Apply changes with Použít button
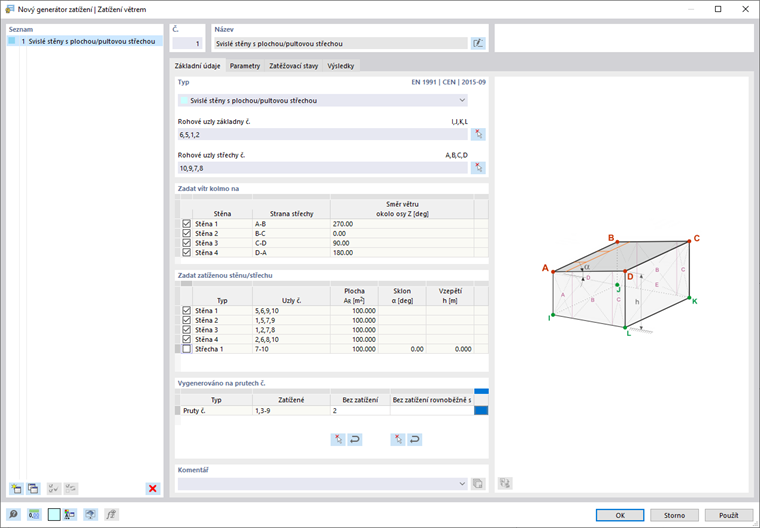The width and height of the screenshot is (760, 528). 728,515
